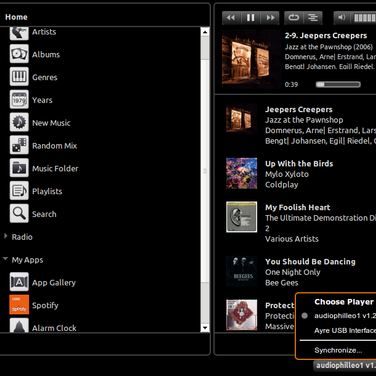Viewport: 376px width, 376px height.
Task: Open the Playlists text entry
Action: click(47, 191)
